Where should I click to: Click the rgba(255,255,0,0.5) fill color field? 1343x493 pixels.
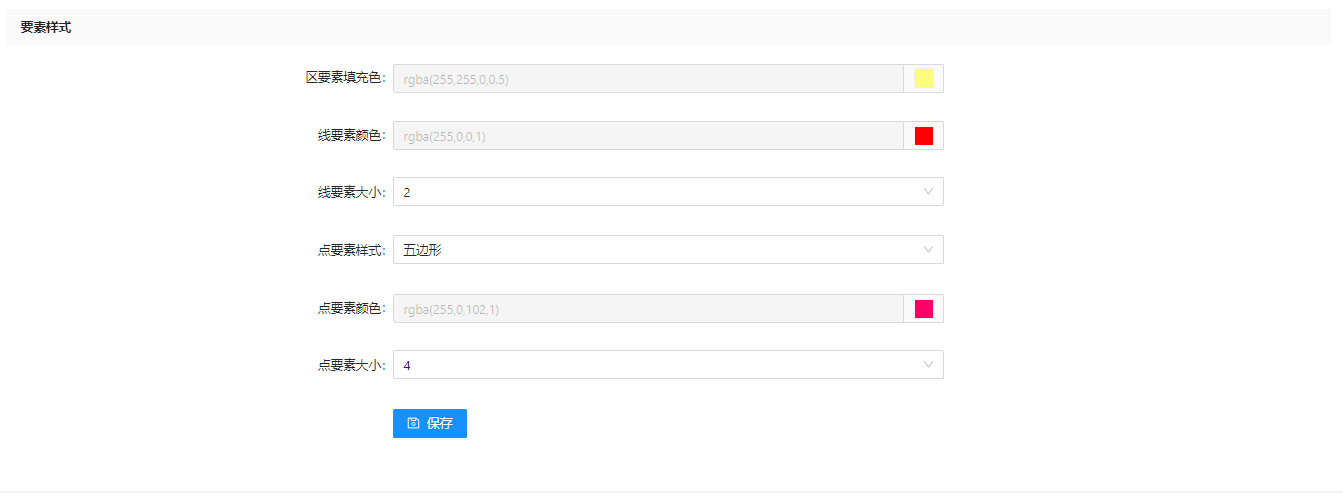coord(648,79)
